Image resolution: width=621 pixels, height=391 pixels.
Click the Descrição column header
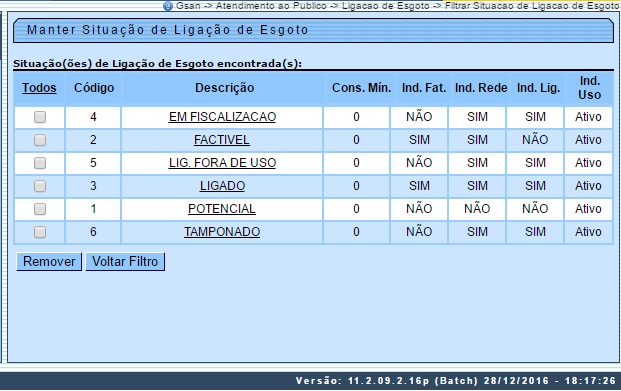coord(225,88)
